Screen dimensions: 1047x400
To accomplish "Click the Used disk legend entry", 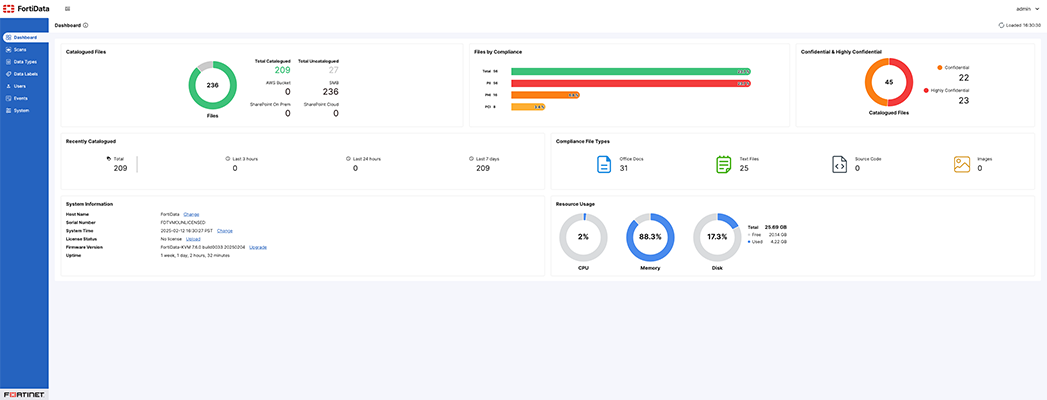I will (767, 242).
